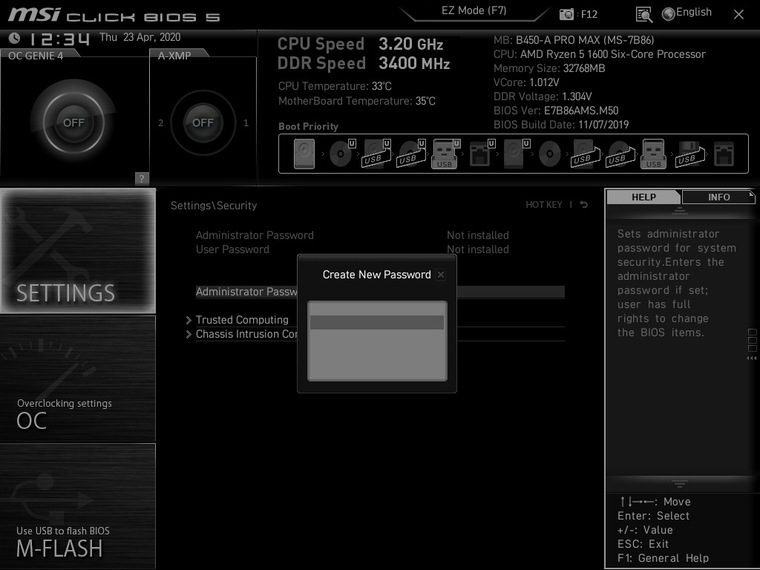
Task: Expand the Chassis Intrusion Configuration submenu
Action: tap(242, 334)
